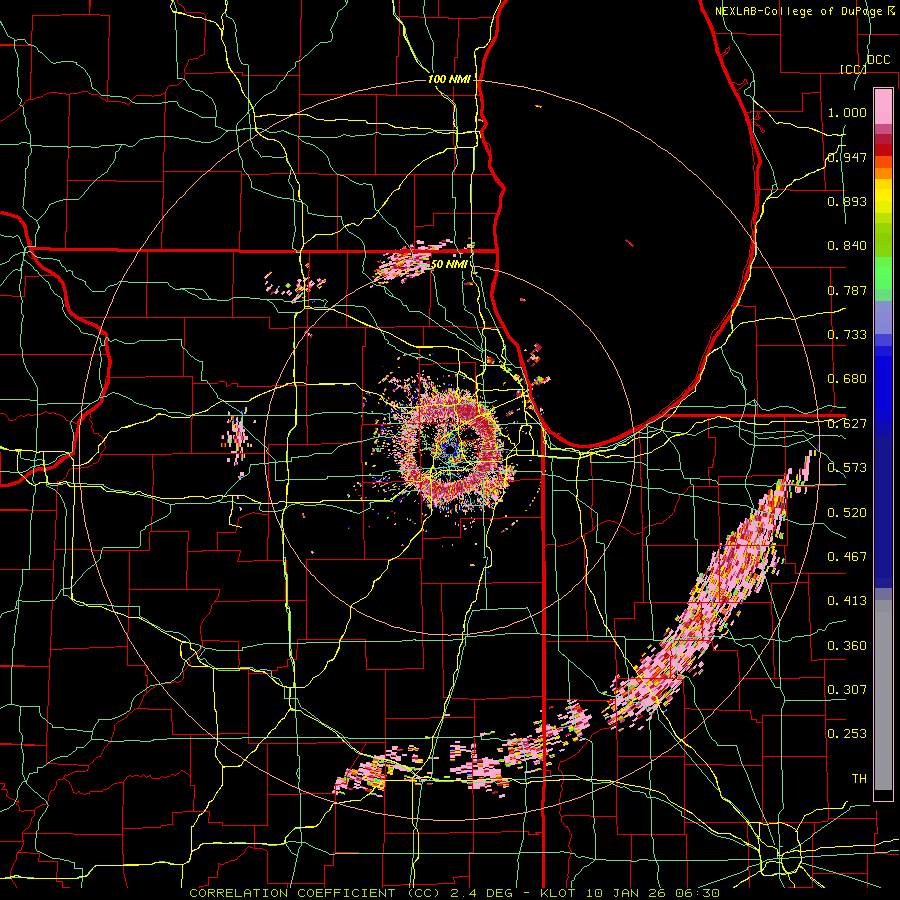Click the 0.413 scale value
900x900 pixels.
point(847,600)
